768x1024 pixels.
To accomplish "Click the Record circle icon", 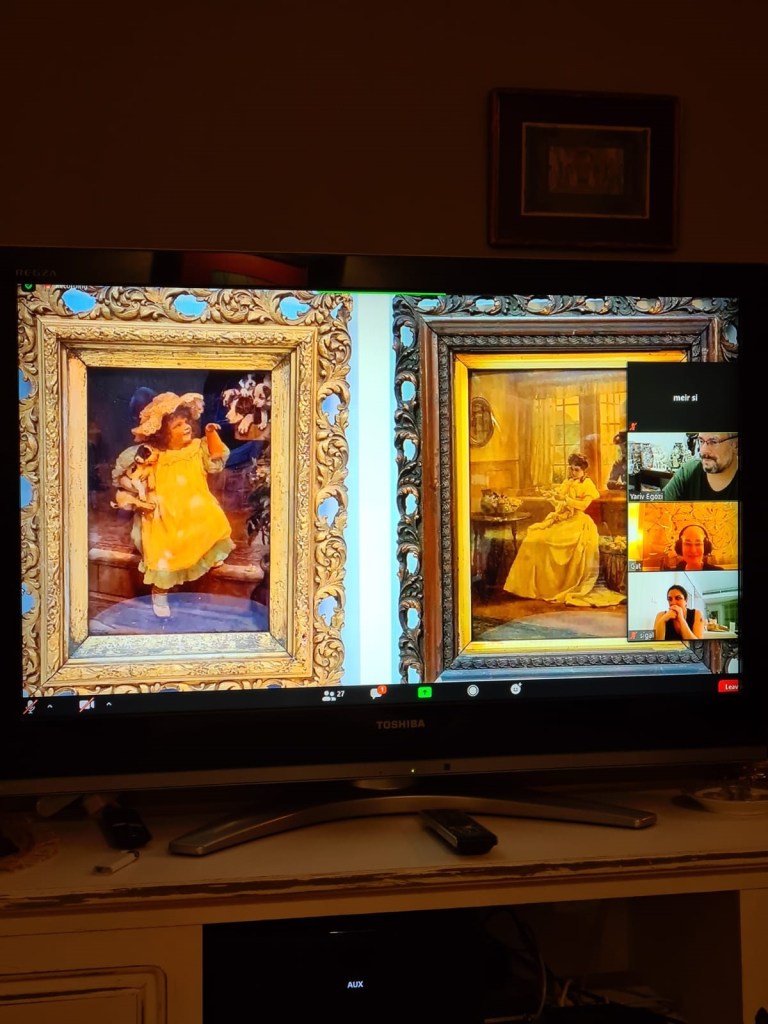I will tap(472, 690).
